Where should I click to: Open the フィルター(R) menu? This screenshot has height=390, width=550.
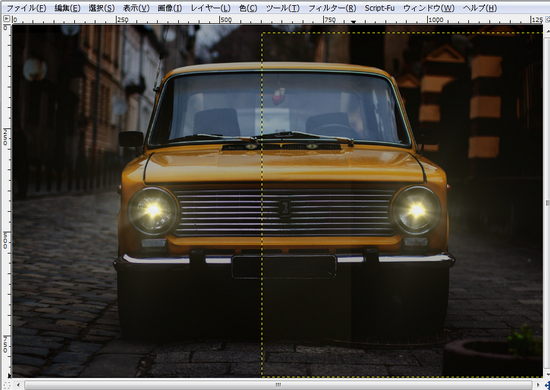[x=332, y=8]
